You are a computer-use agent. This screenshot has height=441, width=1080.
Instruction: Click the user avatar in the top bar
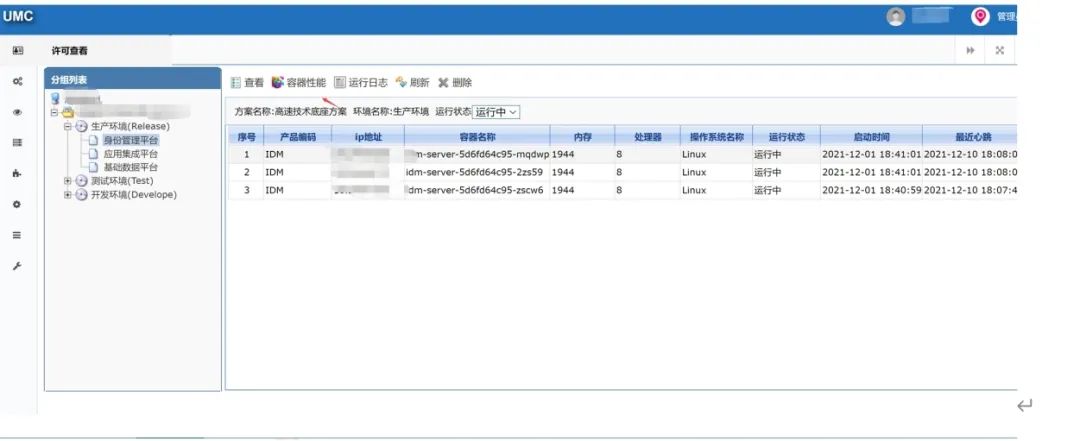pos(895,17)
